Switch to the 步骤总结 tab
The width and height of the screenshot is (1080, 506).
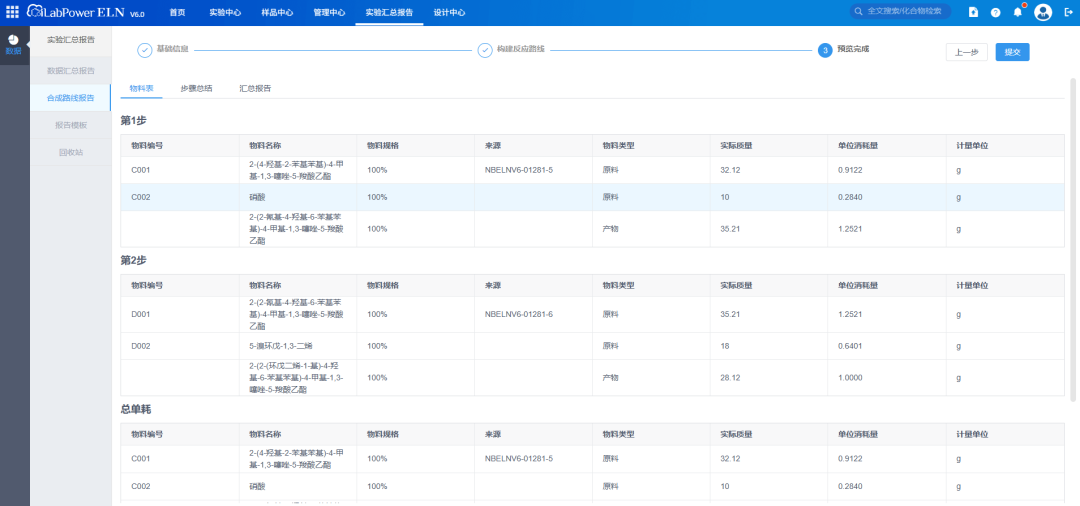196,89
